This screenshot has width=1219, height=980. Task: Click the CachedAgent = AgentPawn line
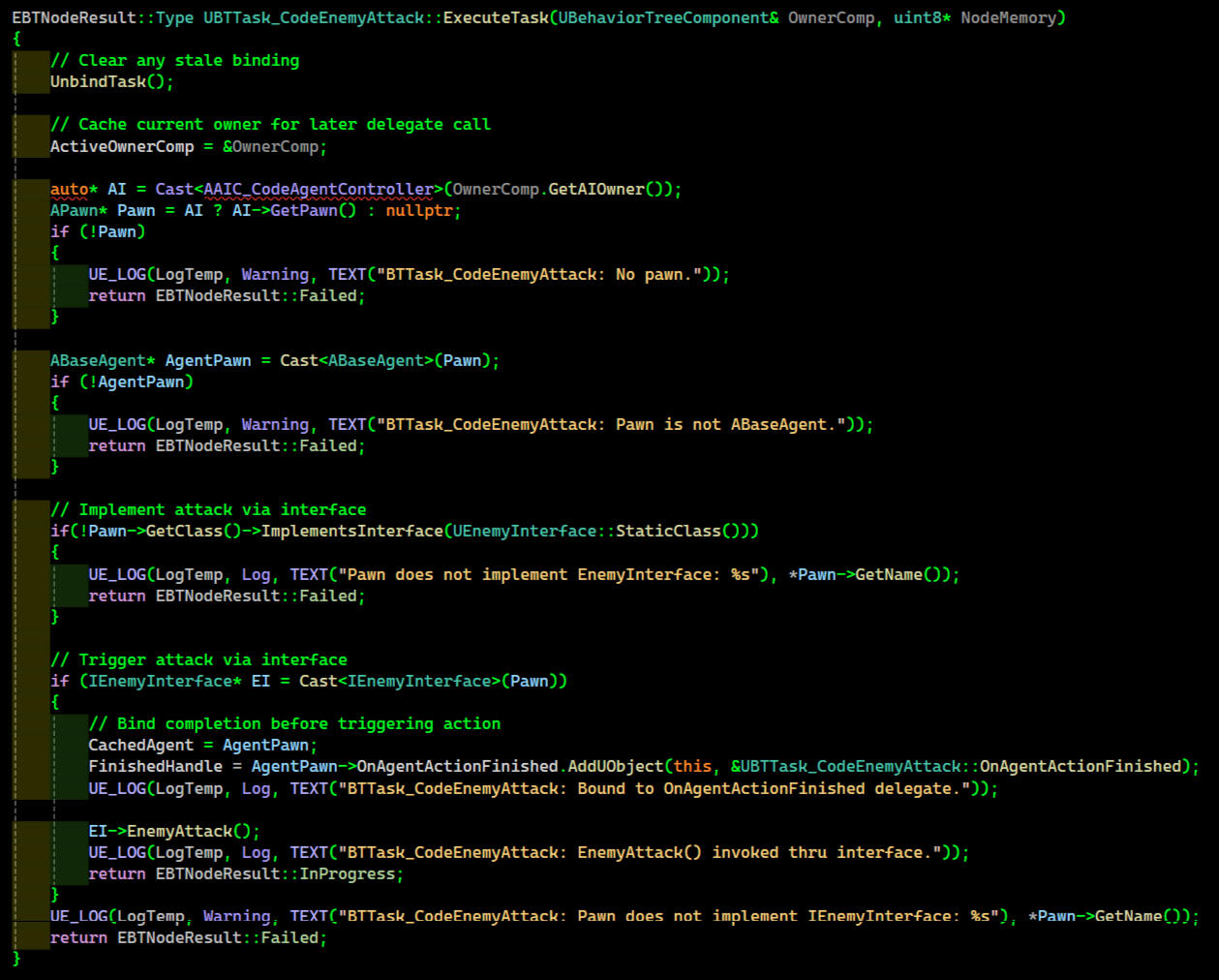pos(203,745)
